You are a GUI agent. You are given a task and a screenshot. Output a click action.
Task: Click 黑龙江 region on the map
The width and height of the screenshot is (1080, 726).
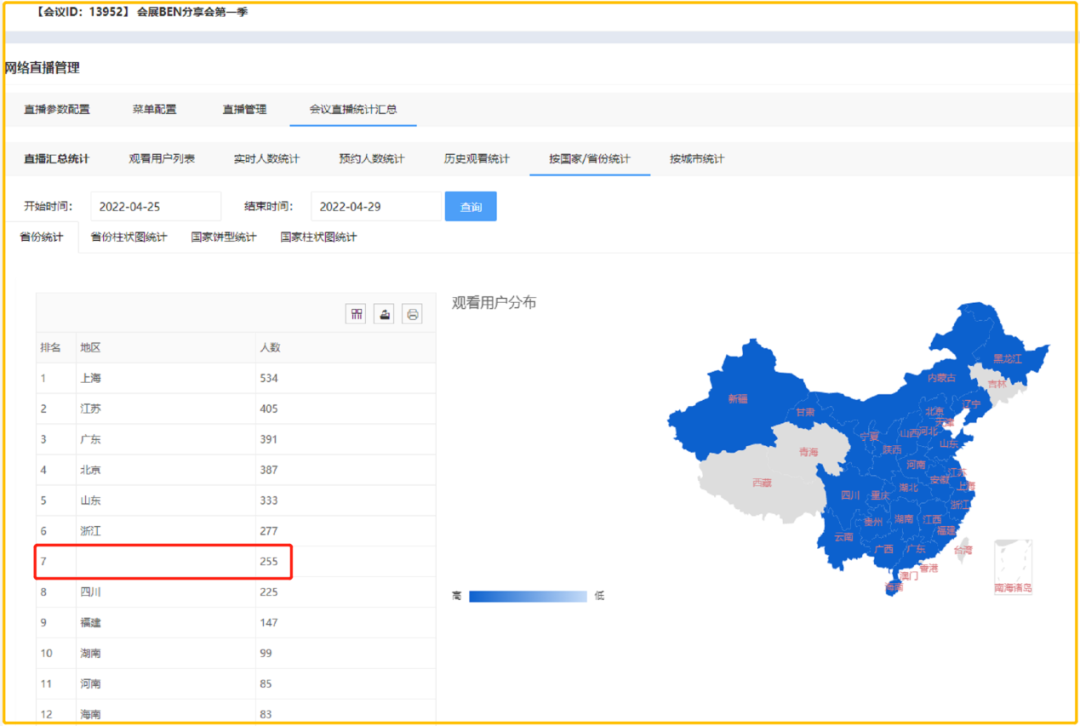click(1007, 358)
